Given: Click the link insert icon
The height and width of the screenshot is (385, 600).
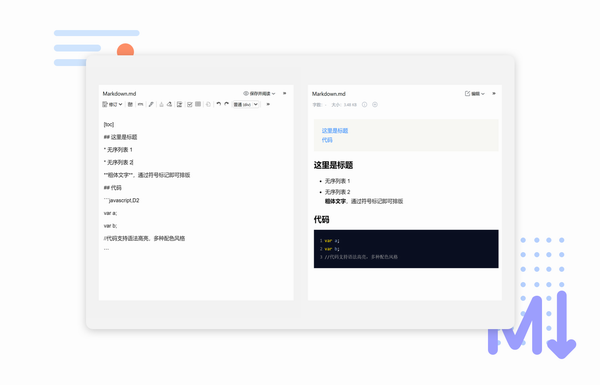Looking at the screenshot, I should click(140, 104).
